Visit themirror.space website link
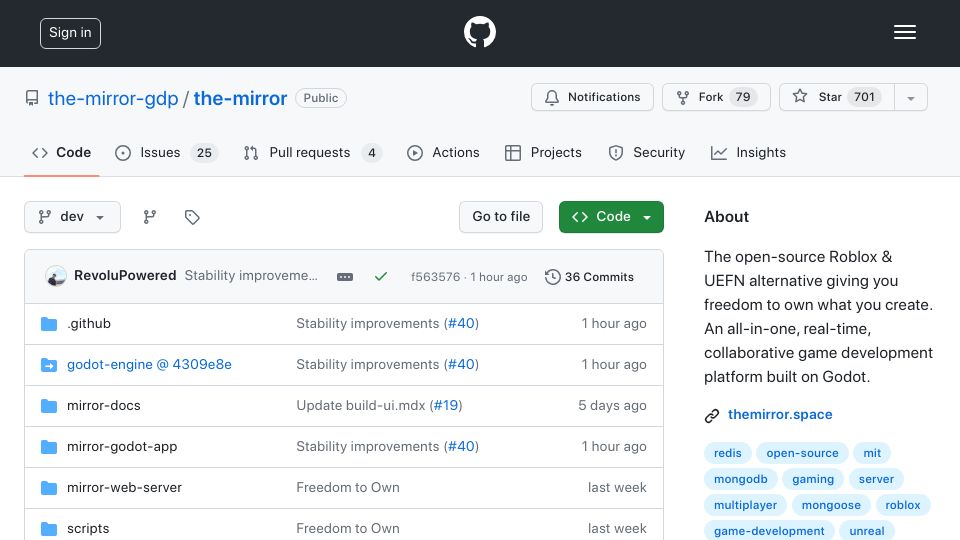960x540 pixels. click(780, 414)
